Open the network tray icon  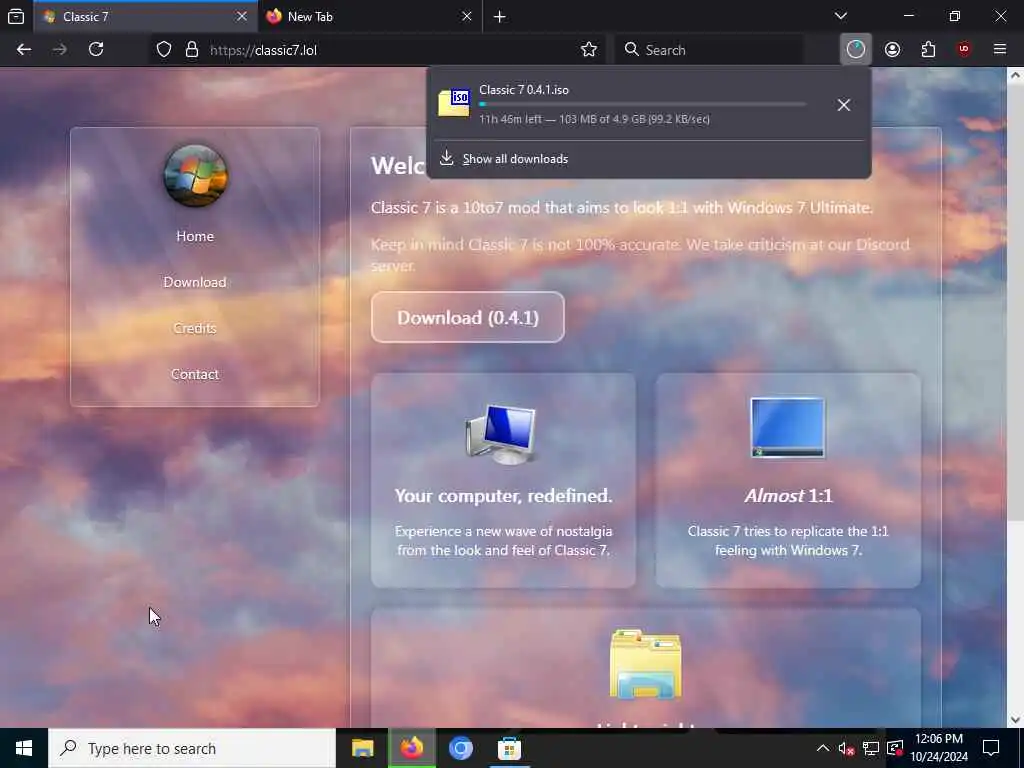coord(871,748)
